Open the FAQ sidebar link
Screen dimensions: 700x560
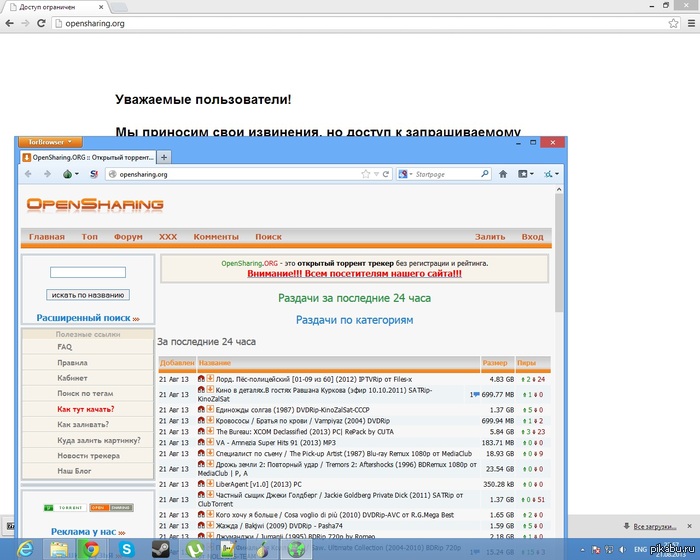[64, 347]
